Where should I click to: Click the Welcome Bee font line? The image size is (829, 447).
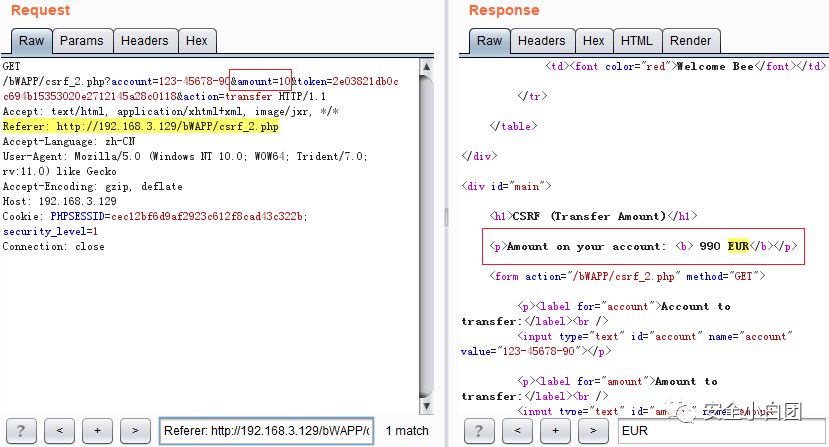point(685,66)
